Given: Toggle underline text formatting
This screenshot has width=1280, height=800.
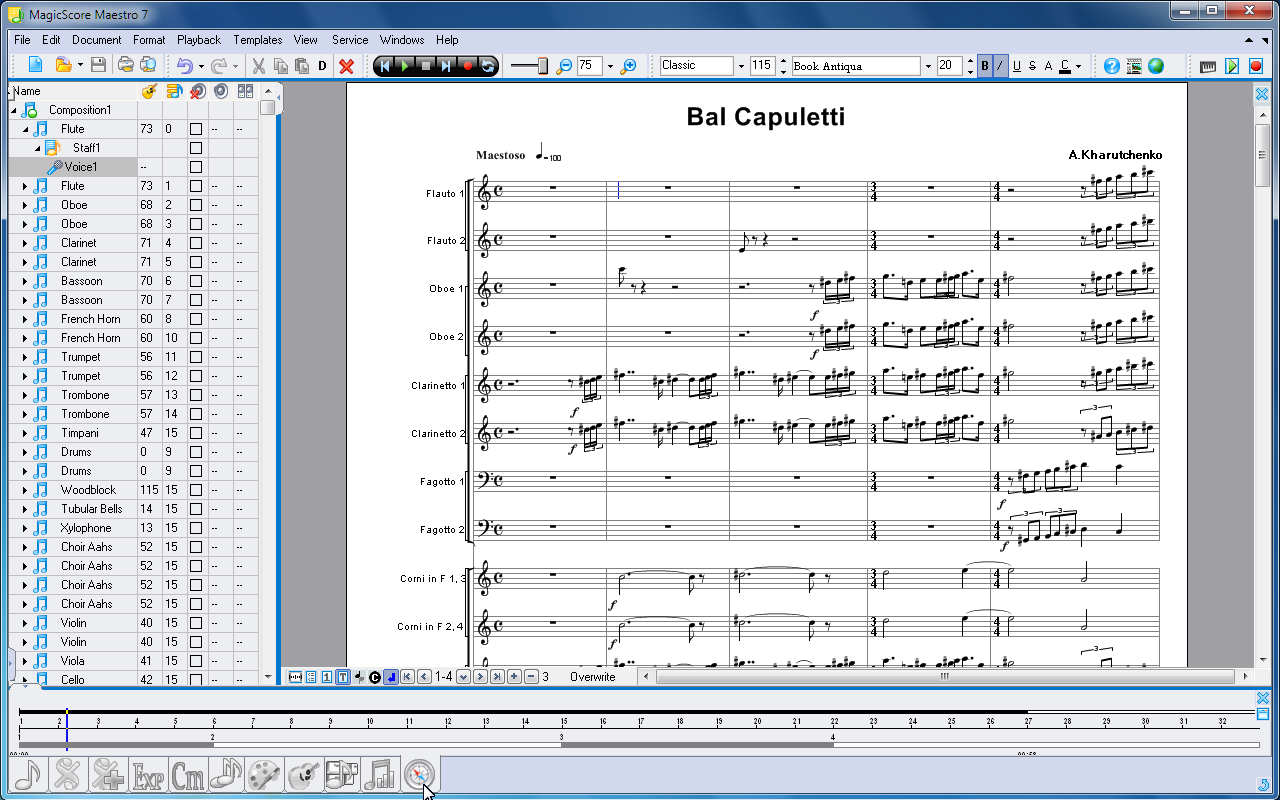Looking at the screenshot, I should [x=1017, y=66].
